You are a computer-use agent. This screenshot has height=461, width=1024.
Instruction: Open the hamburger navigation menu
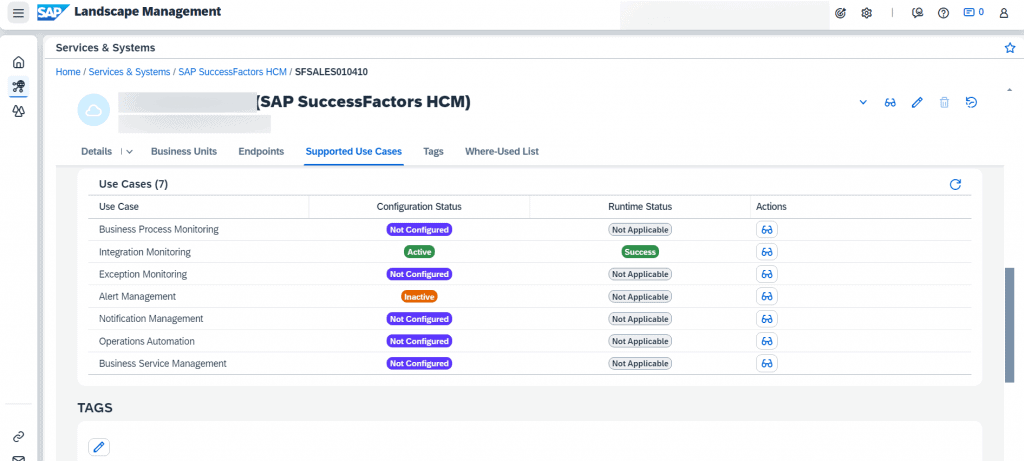[x=18, y=12]
